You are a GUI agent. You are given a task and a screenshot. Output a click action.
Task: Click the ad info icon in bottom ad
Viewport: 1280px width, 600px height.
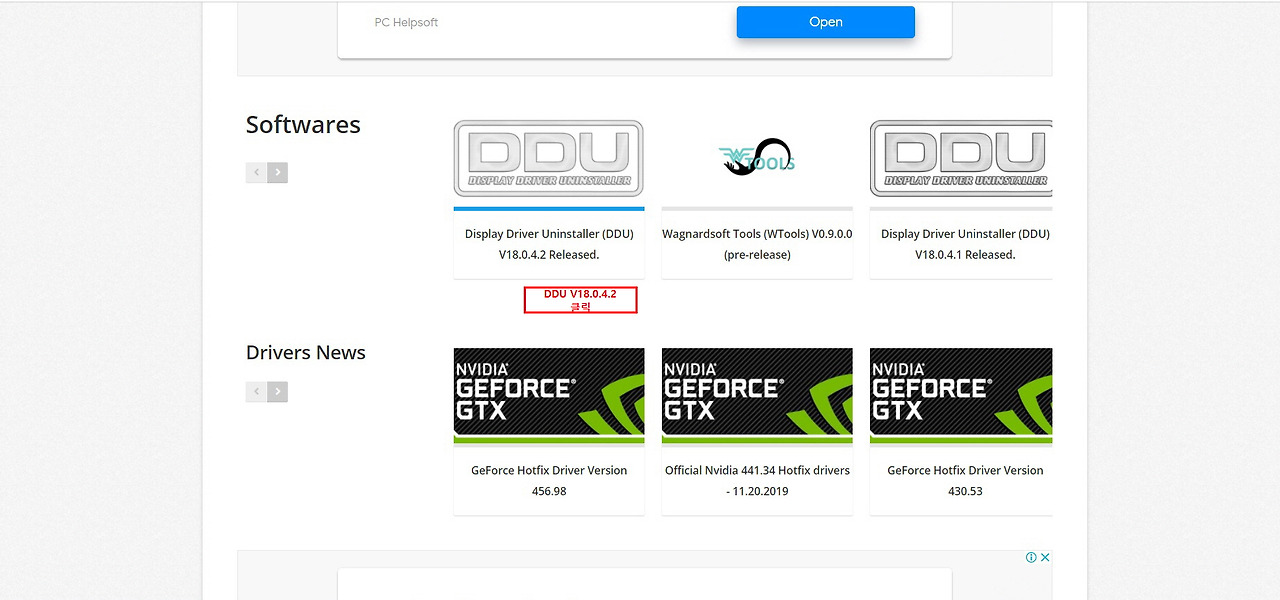(1031, 557)
